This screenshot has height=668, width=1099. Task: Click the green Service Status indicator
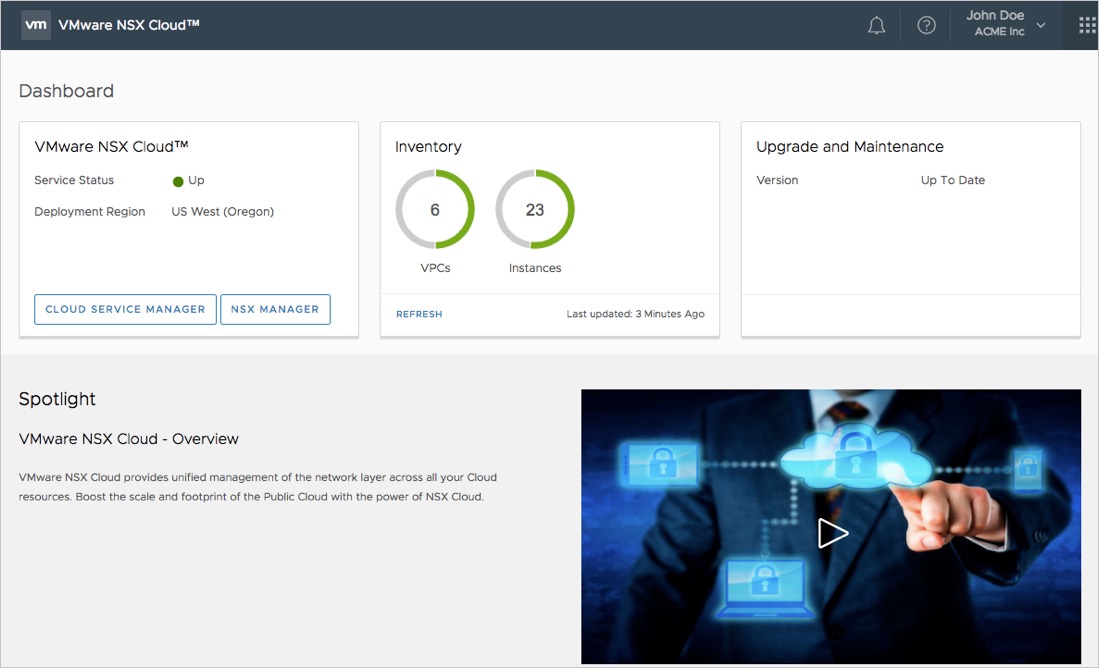click(176, 180)
